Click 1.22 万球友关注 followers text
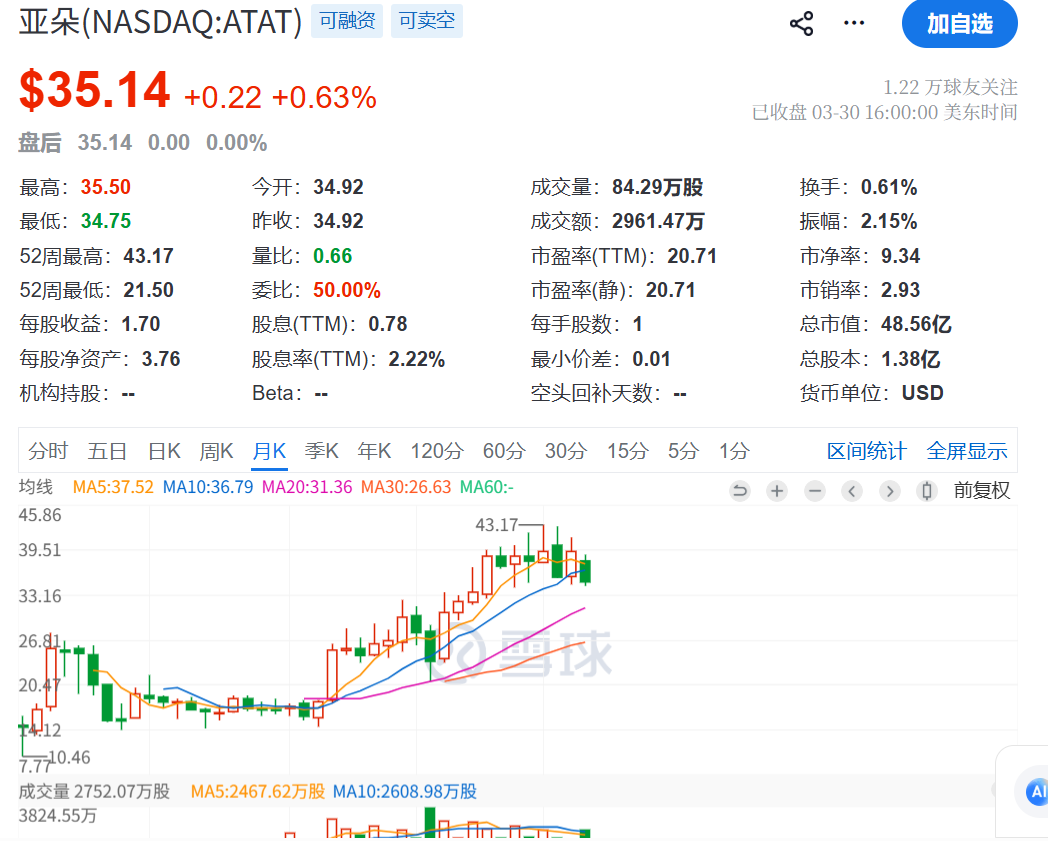The height and width of the screenshot is (841, 1048). point(950,87)
